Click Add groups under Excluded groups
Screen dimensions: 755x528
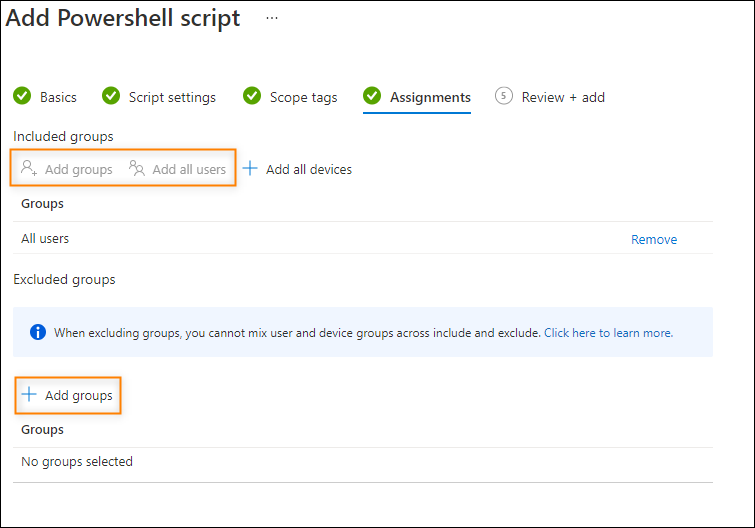[x=78, y=396]
